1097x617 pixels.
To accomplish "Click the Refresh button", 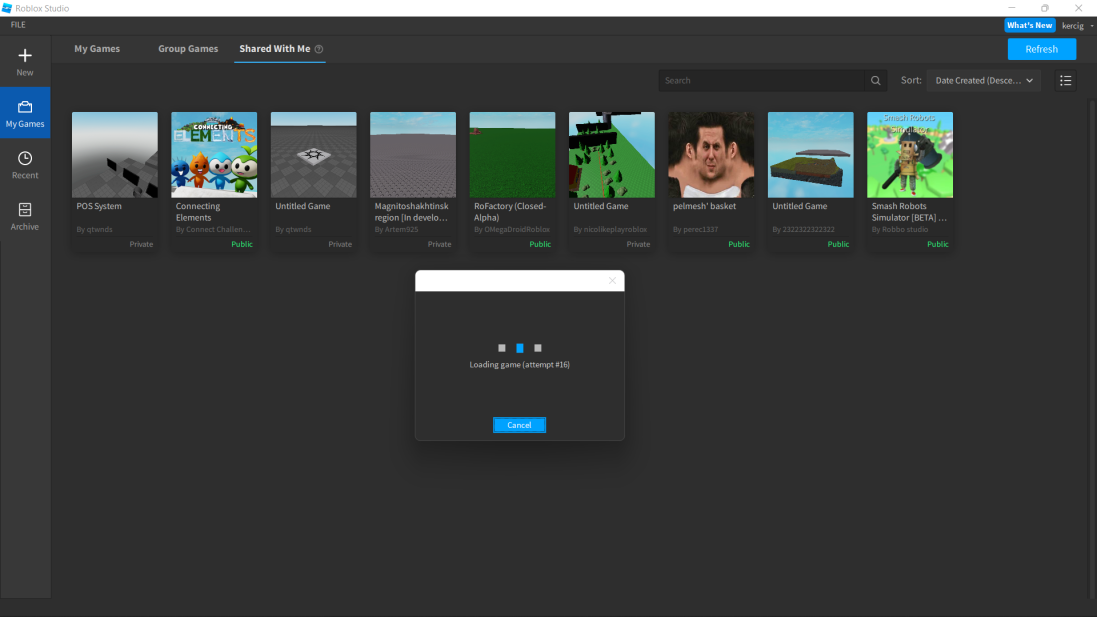I will [1041, 48].
